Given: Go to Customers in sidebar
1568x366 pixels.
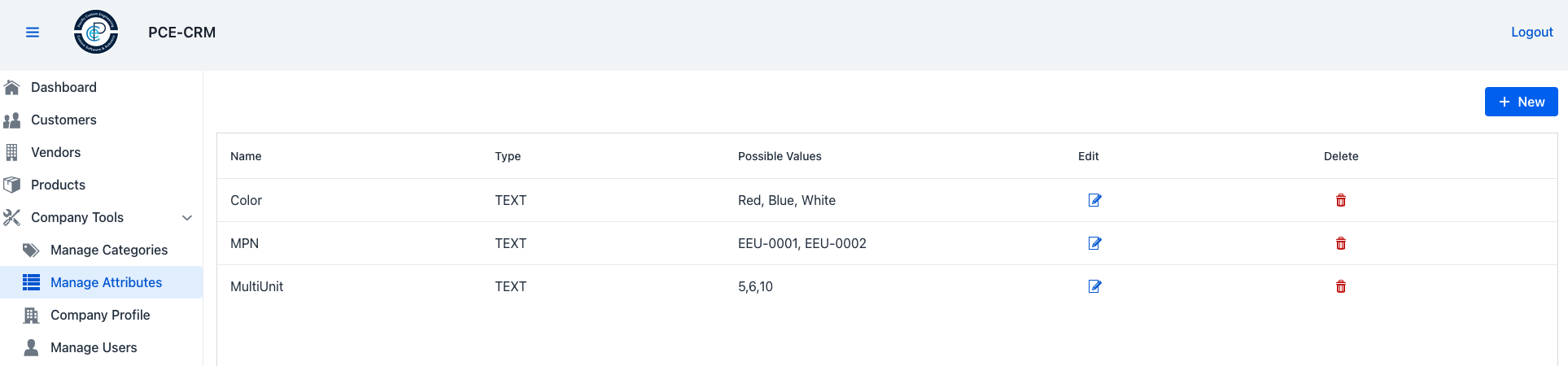Looking at the screenshot, I should pos(63,120).
